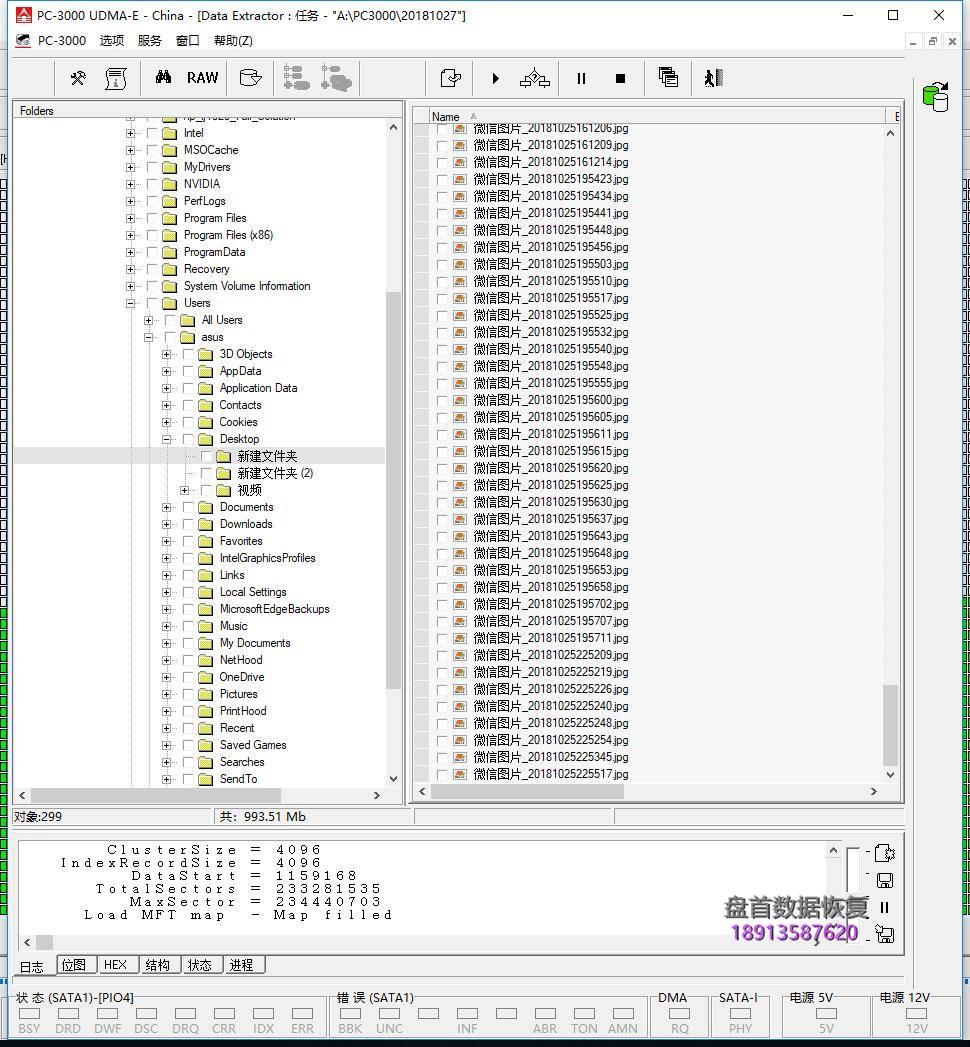Click the green database icon at right
This screenshot has width=970, height=1047.
[x=936, y=97]
